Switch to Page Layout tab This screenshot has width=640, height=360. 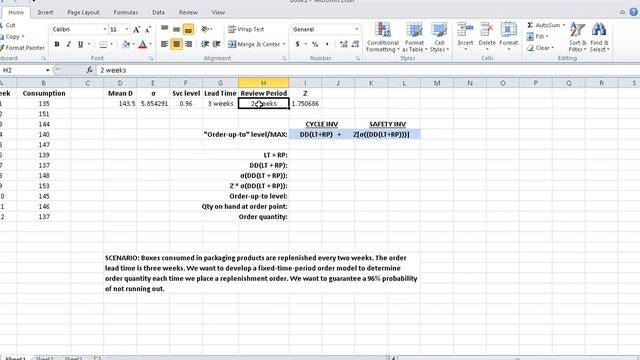pyautogui.click(x=83, y=12)
